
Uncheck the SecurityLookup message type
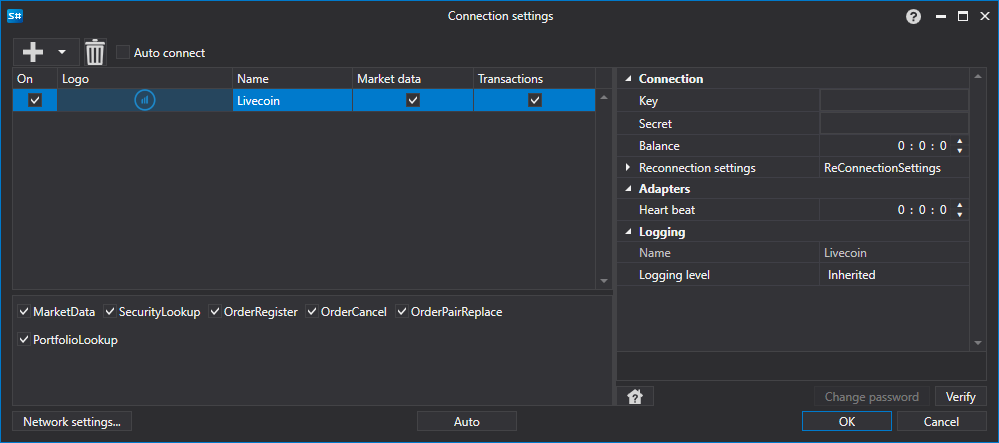[x=110, y=312]
